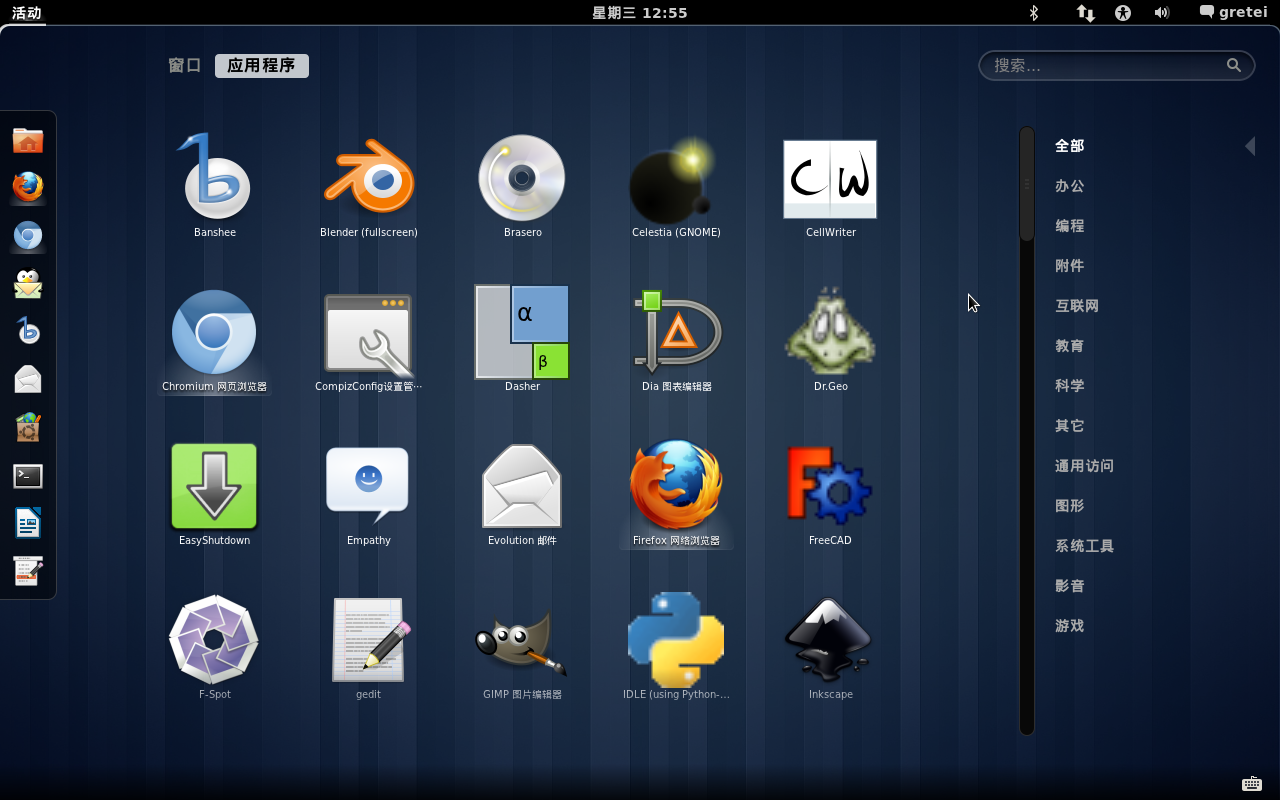The width and height of the screenshot is (1280, 800).
Task: Click the 活动 button in top bar
Action: pyautogui.click(x=27, y=13)
